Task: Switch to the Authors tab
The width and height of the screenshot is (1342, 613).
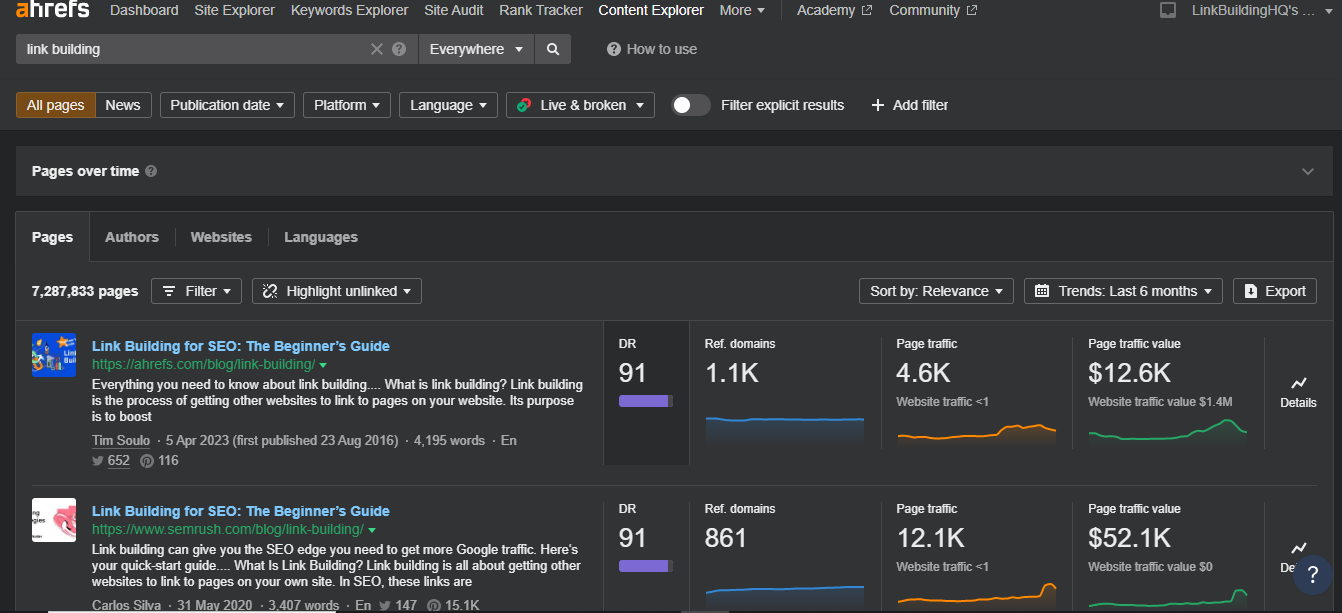Action: (132, 237)
